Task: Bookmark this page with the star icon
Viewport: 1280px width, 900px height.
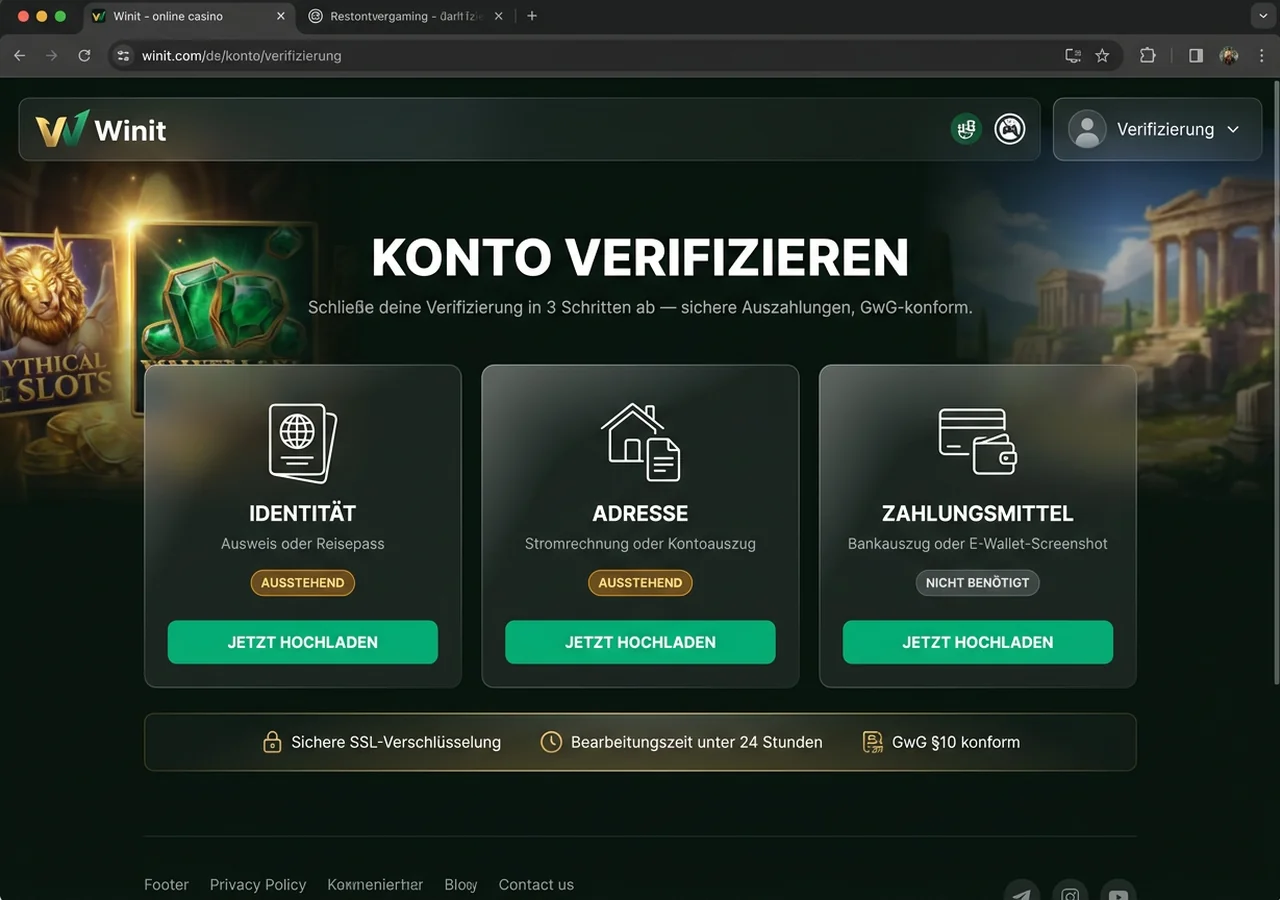Action: 1102,56
